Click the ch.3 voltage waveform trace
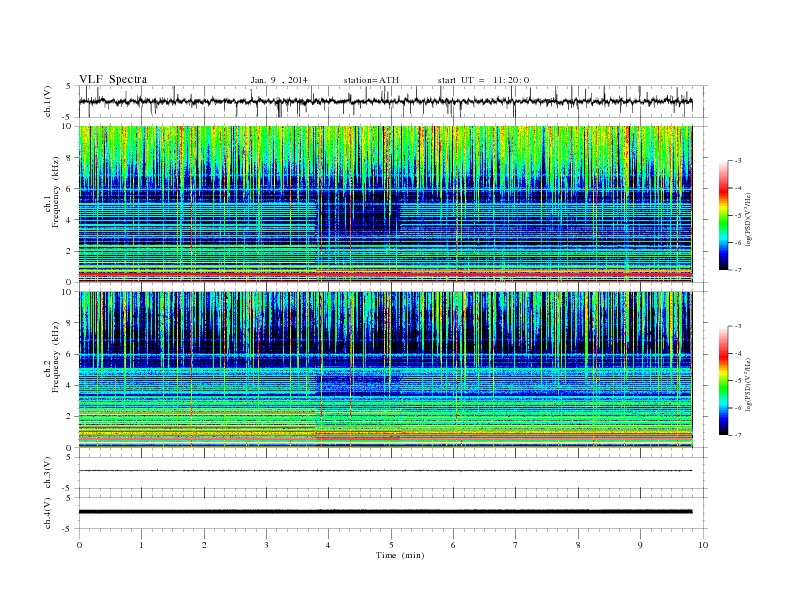Viewport: 792px width, 612px height. point(385,471)
